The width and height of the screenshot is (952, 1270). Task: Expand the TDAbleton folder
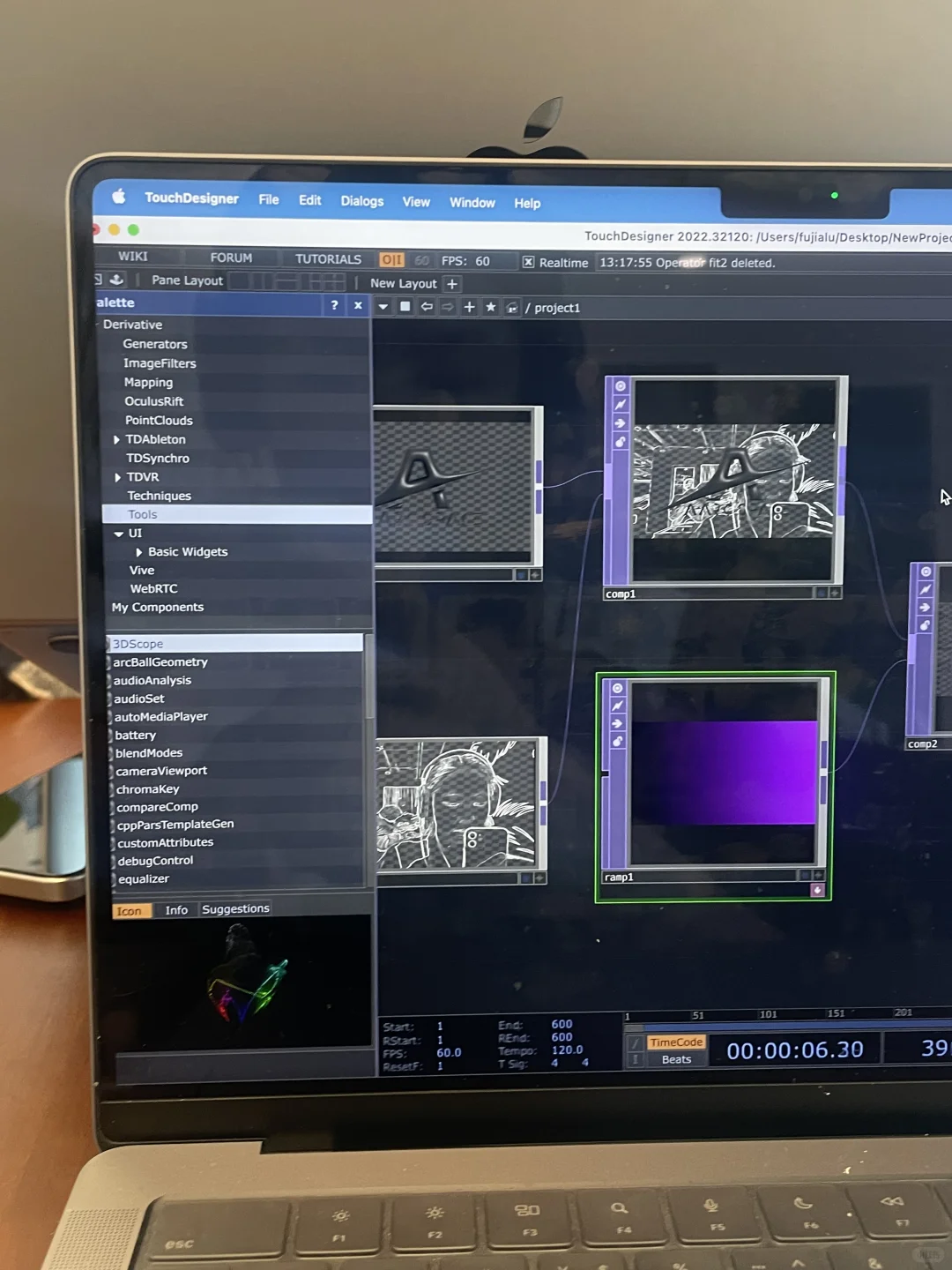[116, 439]
